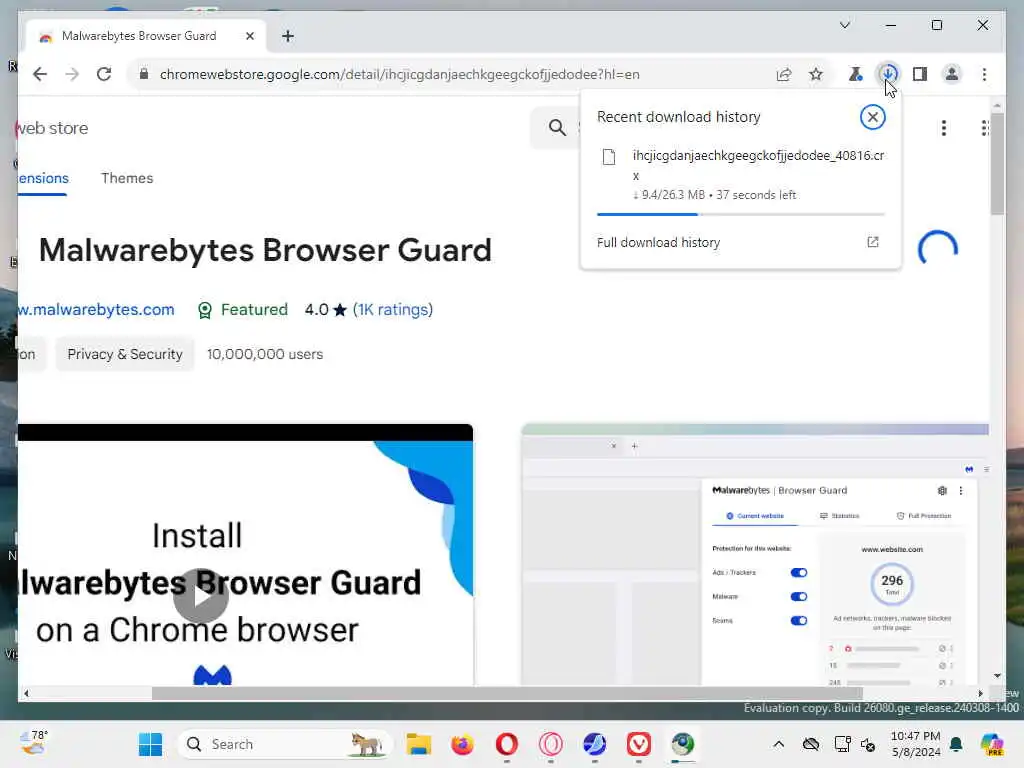Click the ihcjicgdanjaechkgeegckofjjedodee_40816.crx download entry
The image size is (1024, 768).
point(741,175)
